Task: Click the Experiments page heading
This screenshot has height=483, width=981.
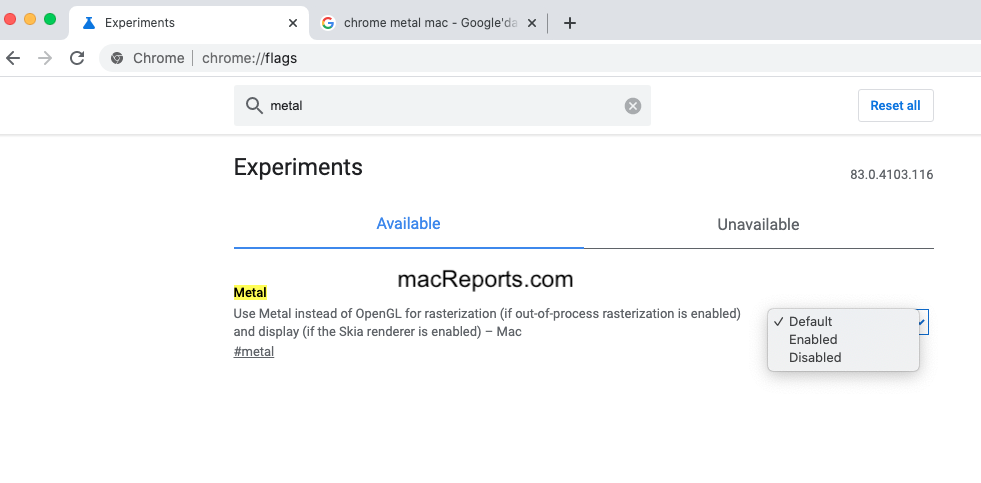Action: [298, 167]
